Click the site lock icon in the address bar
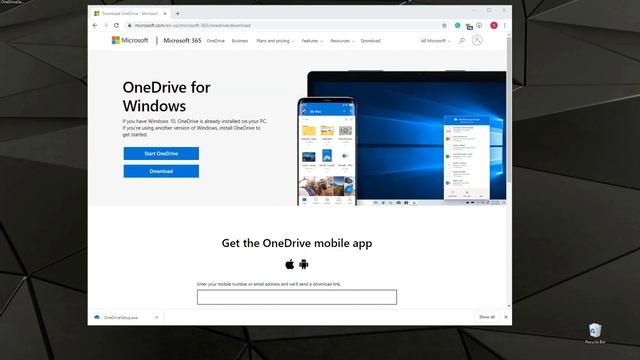 point(129,25)
